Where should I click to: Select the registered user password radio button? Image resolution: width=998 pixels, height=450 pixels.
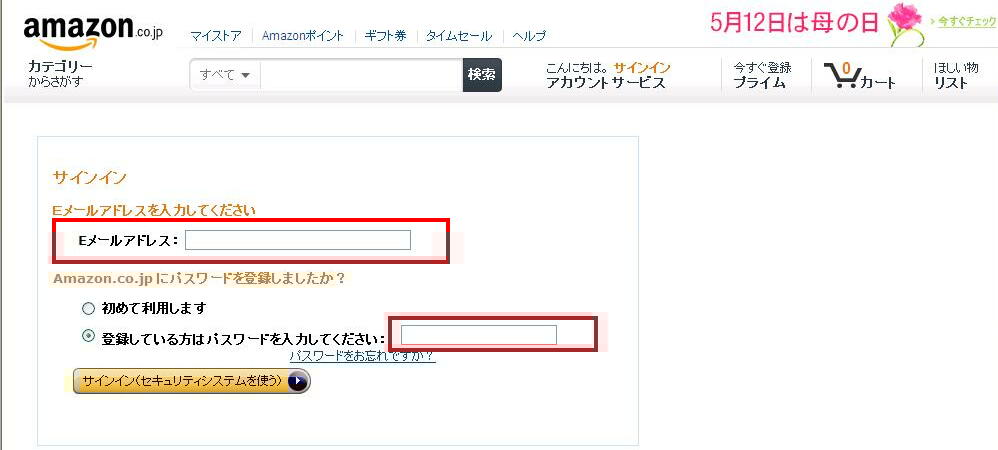pos(88,335)
